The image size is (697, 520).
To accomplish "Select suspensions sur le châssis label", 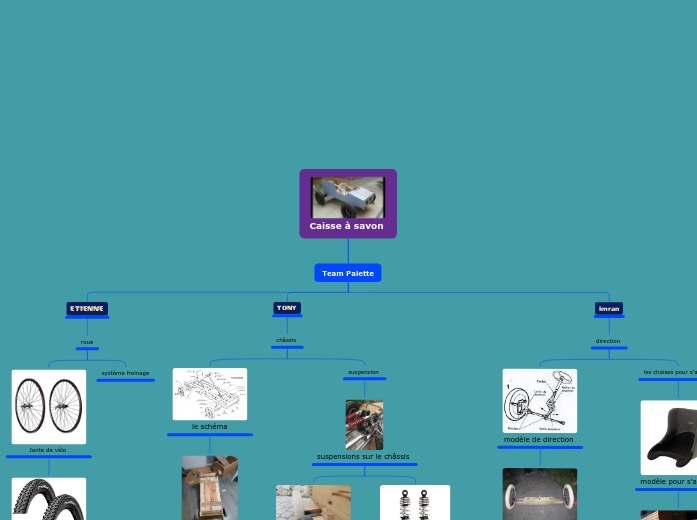I will (363, 456).
